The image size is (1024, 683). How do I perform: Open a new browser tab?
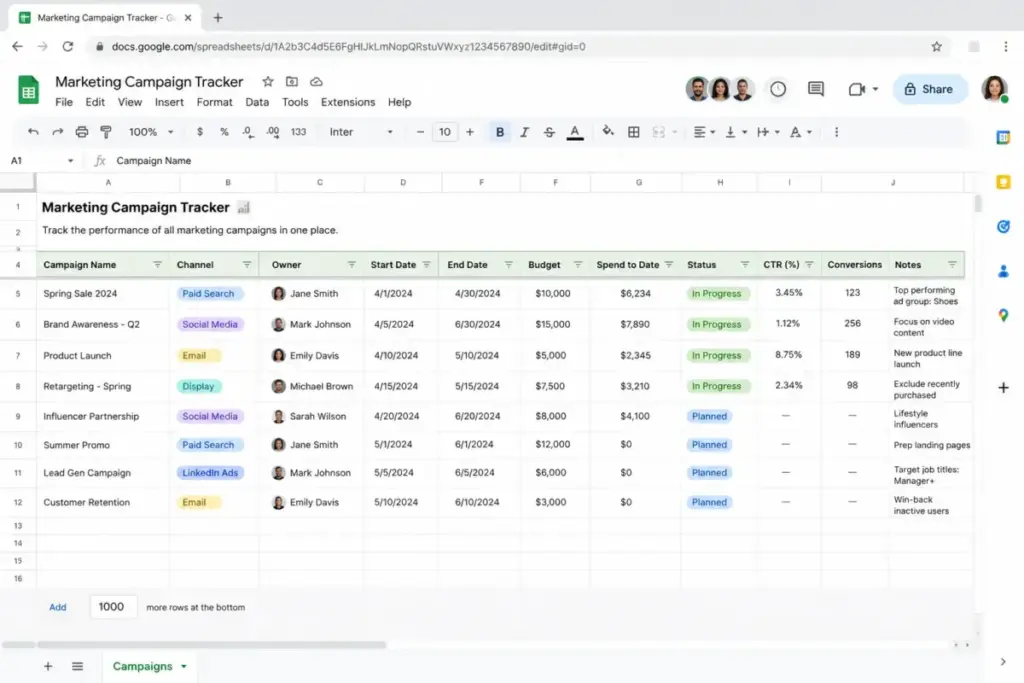coord(218,18)
